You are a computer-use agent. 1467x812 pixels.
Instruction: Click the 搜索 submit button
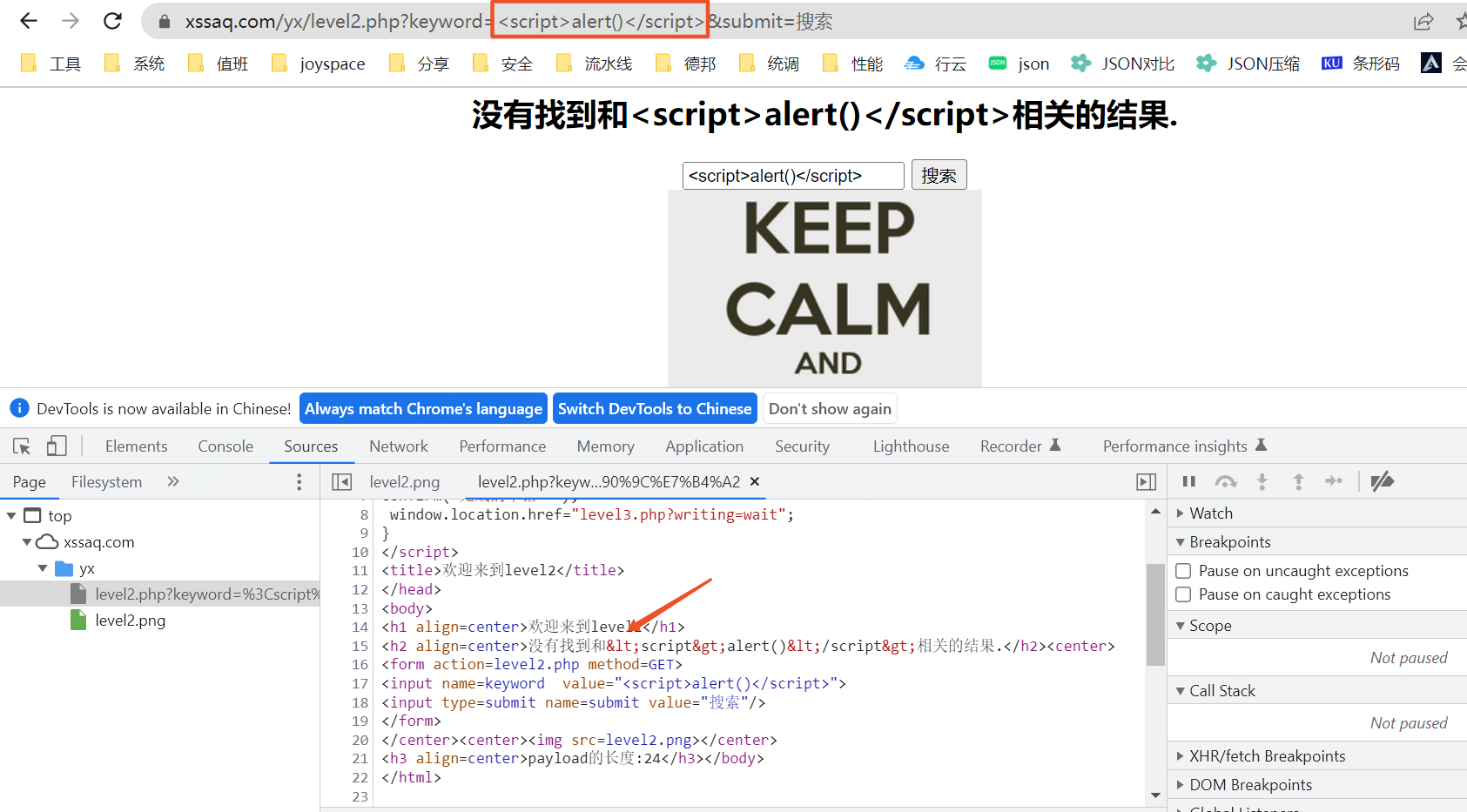pos(939,175)
